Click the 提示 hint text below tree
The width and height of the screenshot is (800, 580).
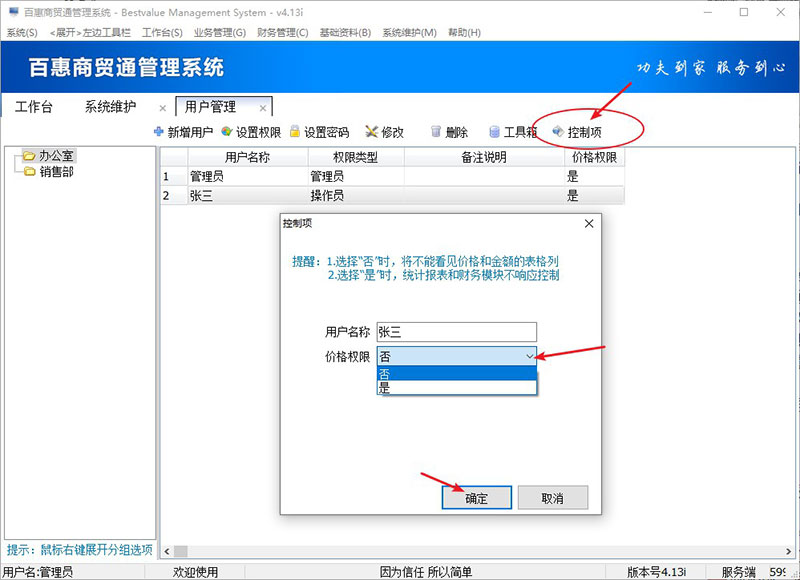80,549
